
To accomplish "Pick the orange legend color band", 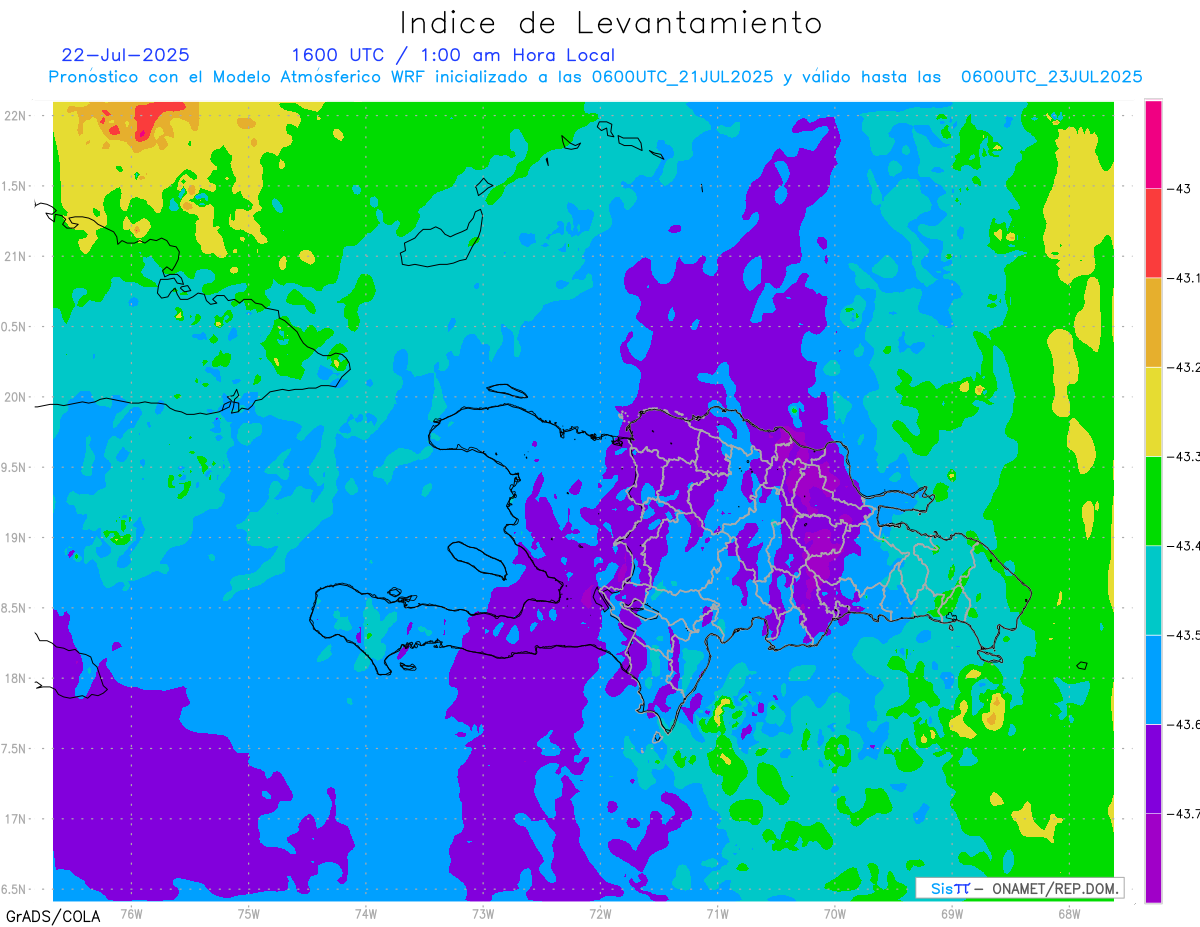I will click(1153, 322).
